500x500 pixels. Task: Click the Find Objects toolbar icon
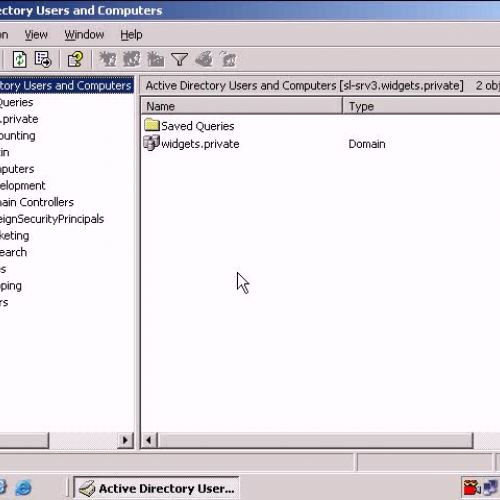[204, 60]
